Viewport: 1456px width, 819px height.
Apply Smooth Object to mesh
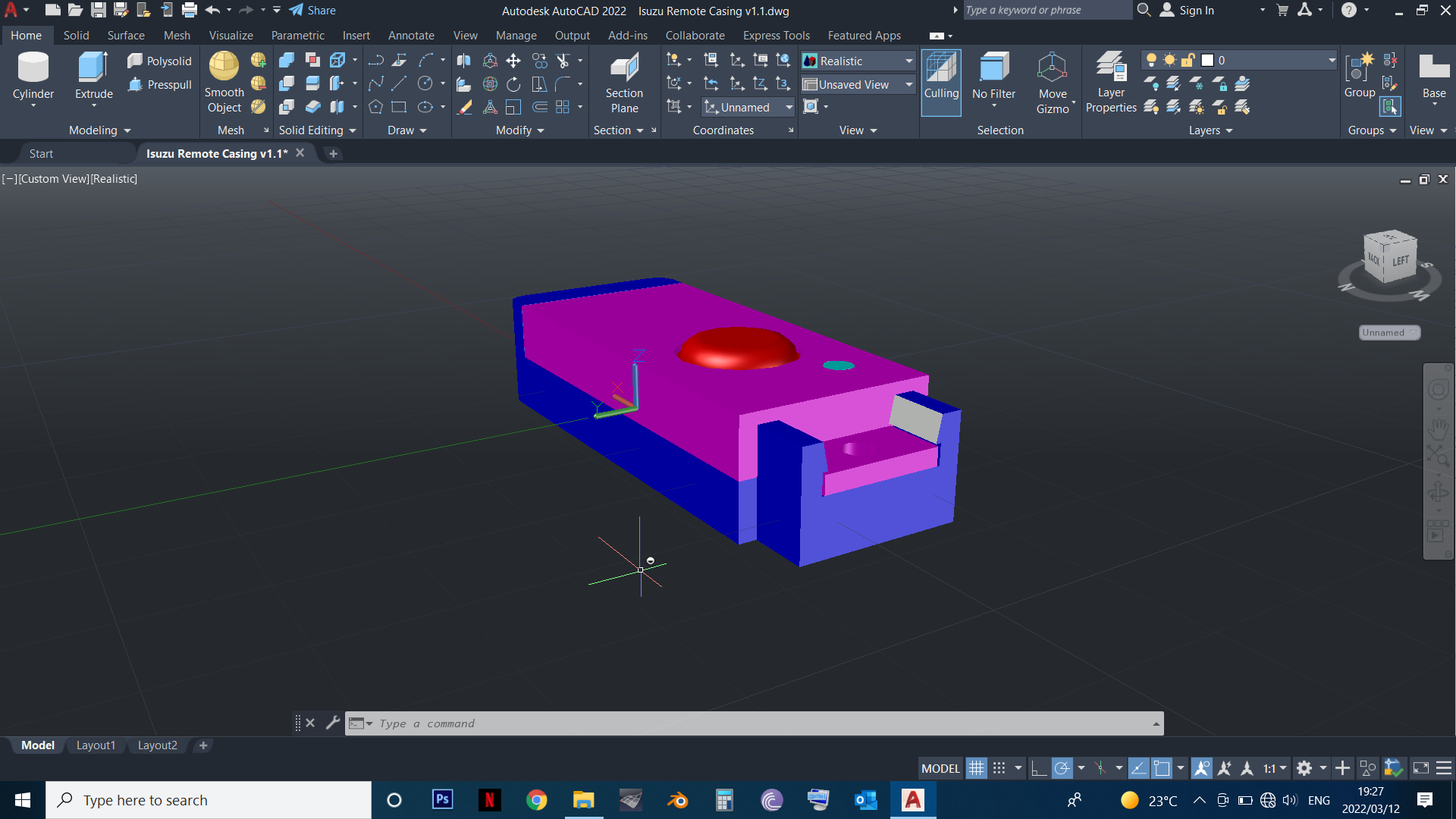(x=224, y=82)
